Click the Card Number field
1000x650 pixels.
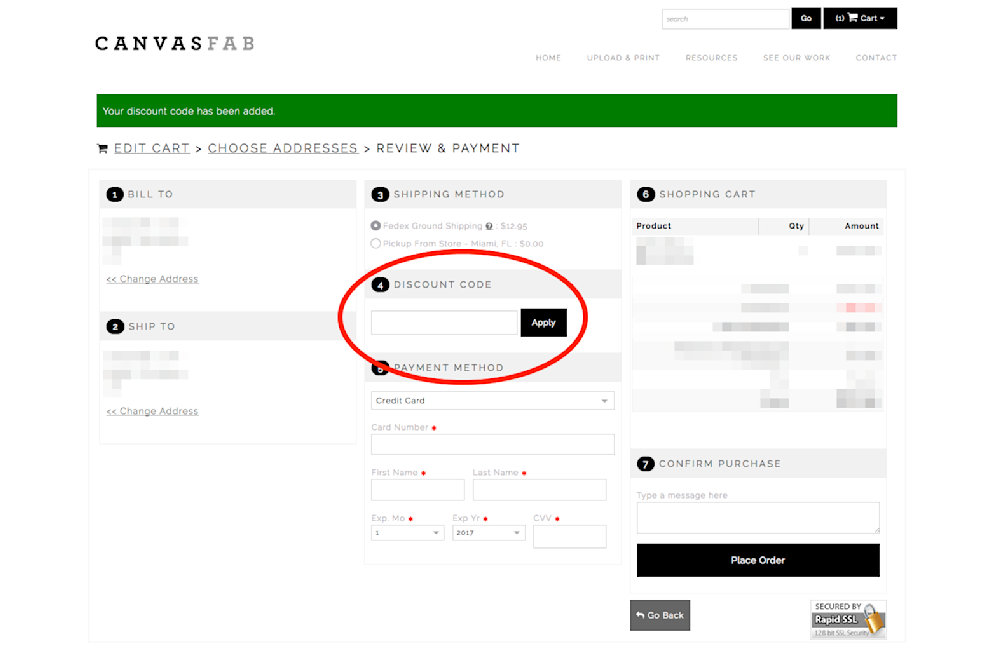click(x=492, y=445)
